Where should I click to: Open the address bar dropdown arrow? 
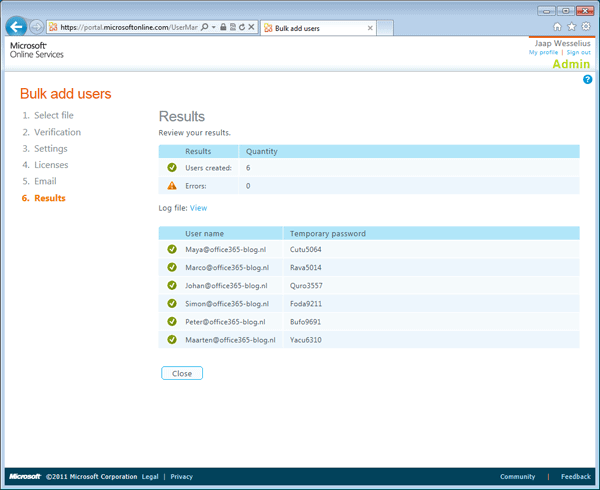(214, 27)
